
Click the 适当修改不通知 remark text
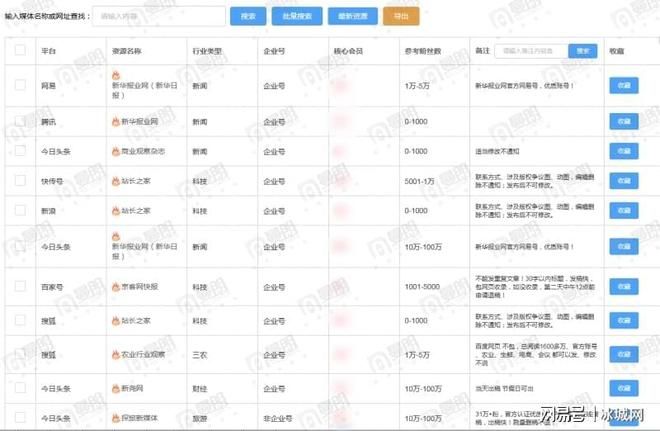(497, 151)
